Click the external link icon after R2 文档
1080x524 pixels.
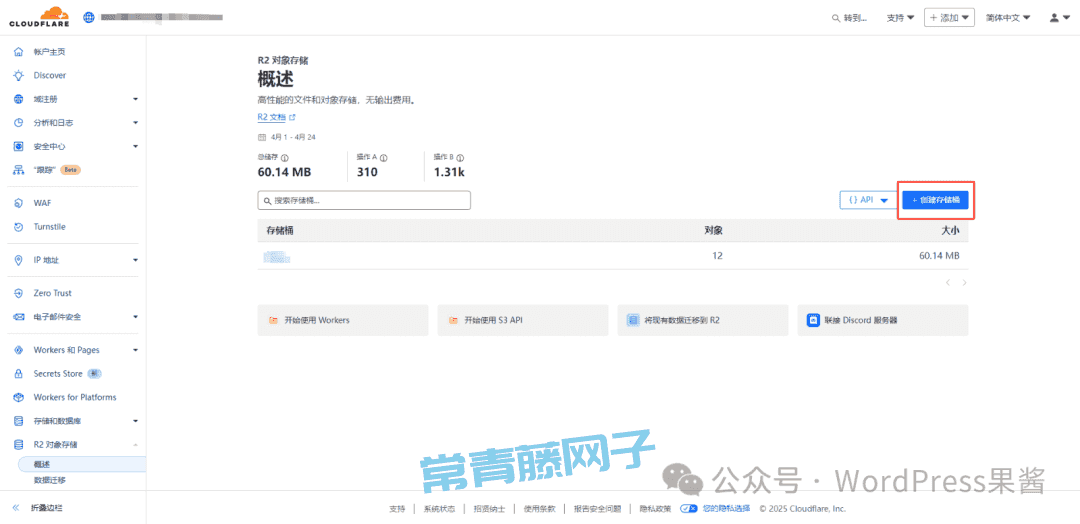click(x=292, y=117)
